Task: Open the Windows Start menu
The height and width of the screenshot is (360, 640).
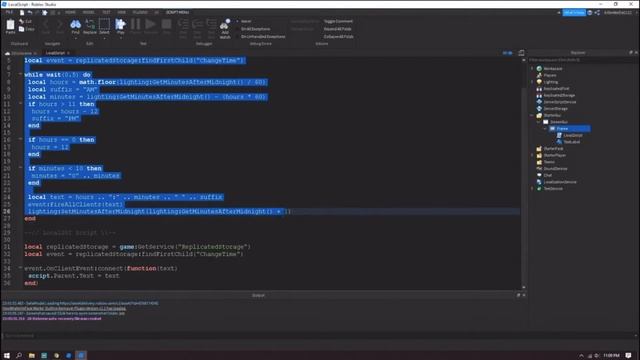Action: 7,356
